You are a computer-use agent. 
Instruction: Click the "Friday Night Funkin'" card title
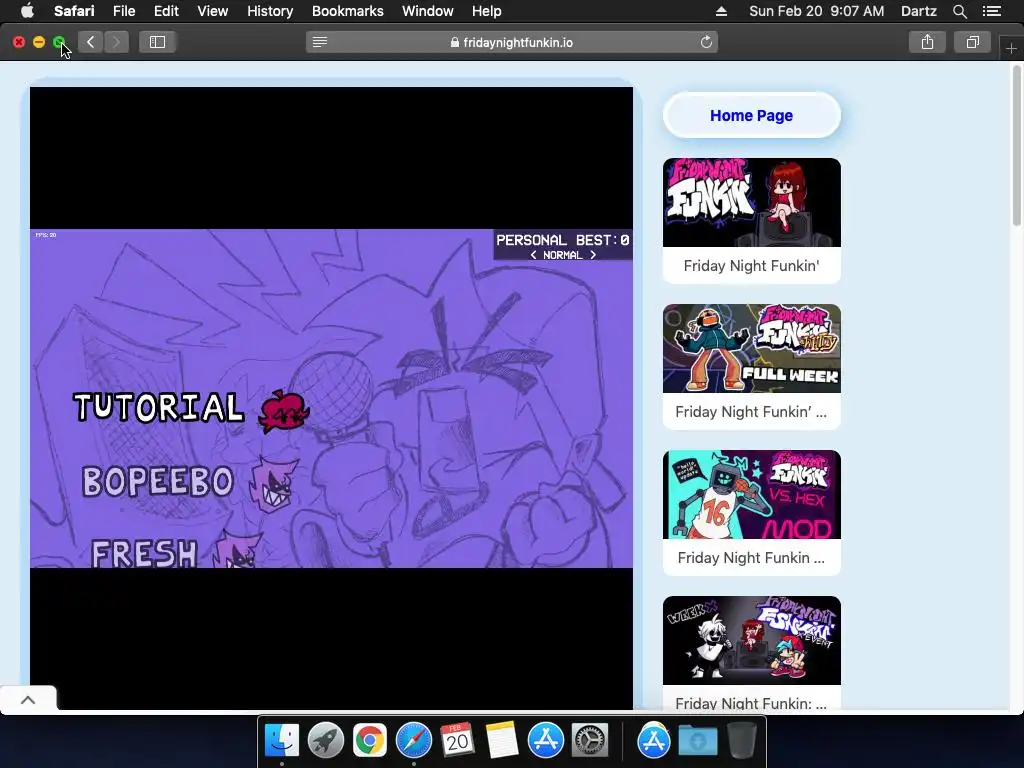[x=752, y=266]
